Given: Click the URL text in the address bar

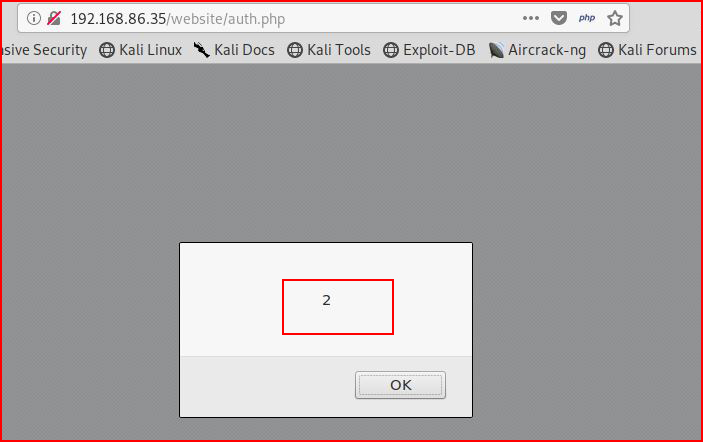Looking at the screenshot, I should [x=178, y=19].
